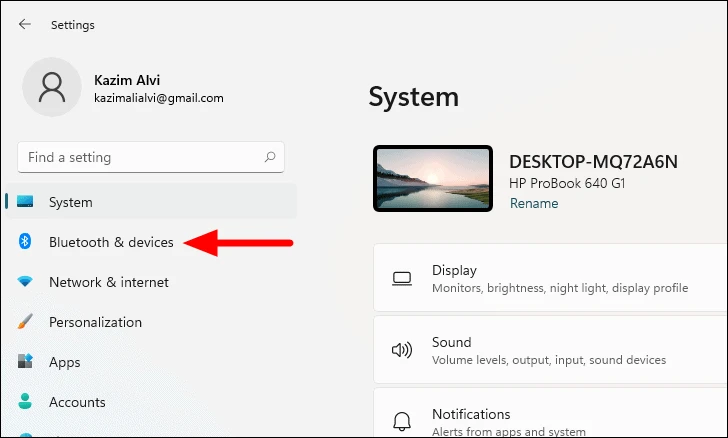Go to Personalization settings
The image size is (728, 438).
tap(151, 322)
